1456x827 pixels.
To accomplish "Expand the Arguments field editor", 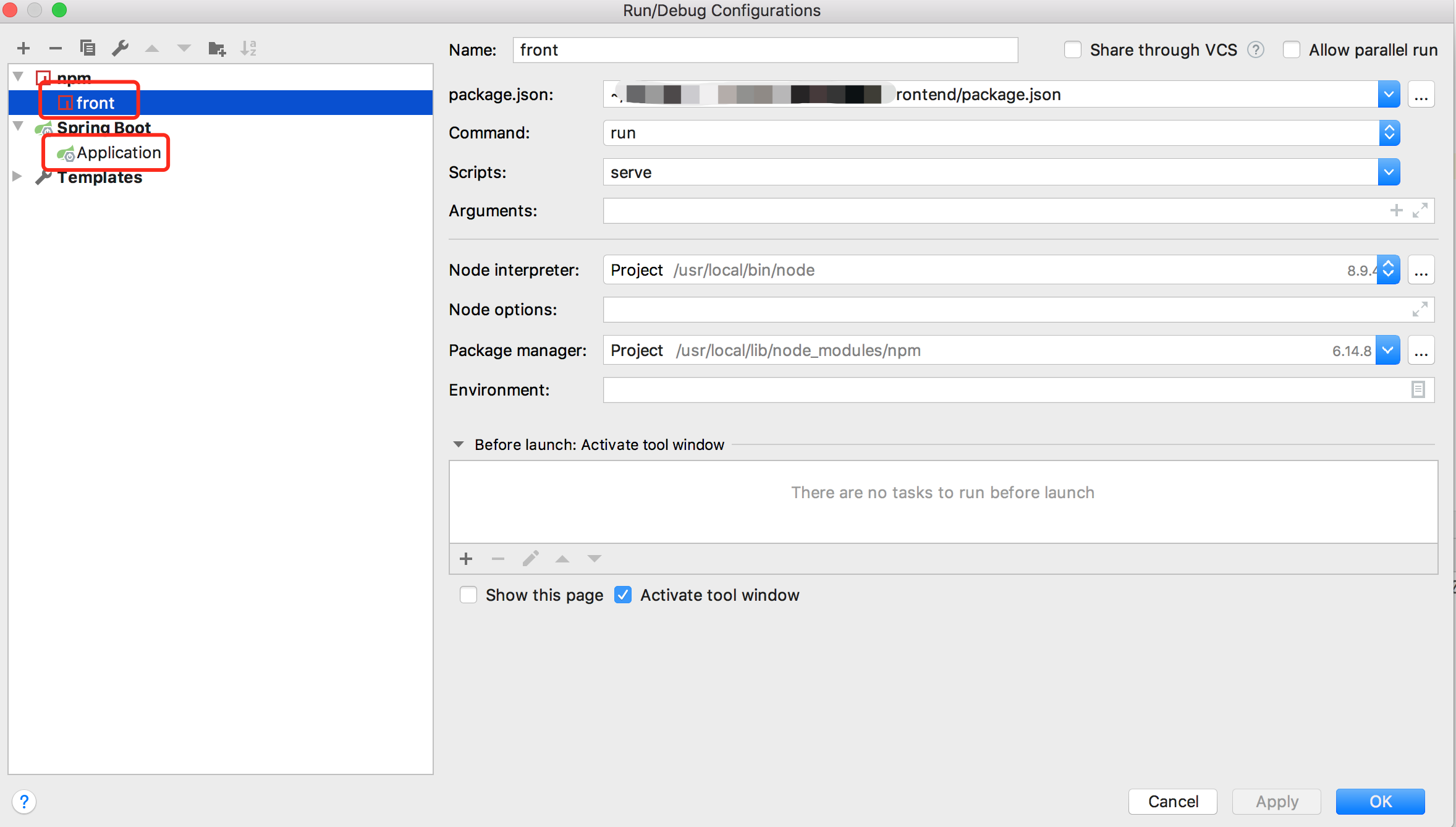I will pyautogui.click(x=1420, y=211).
